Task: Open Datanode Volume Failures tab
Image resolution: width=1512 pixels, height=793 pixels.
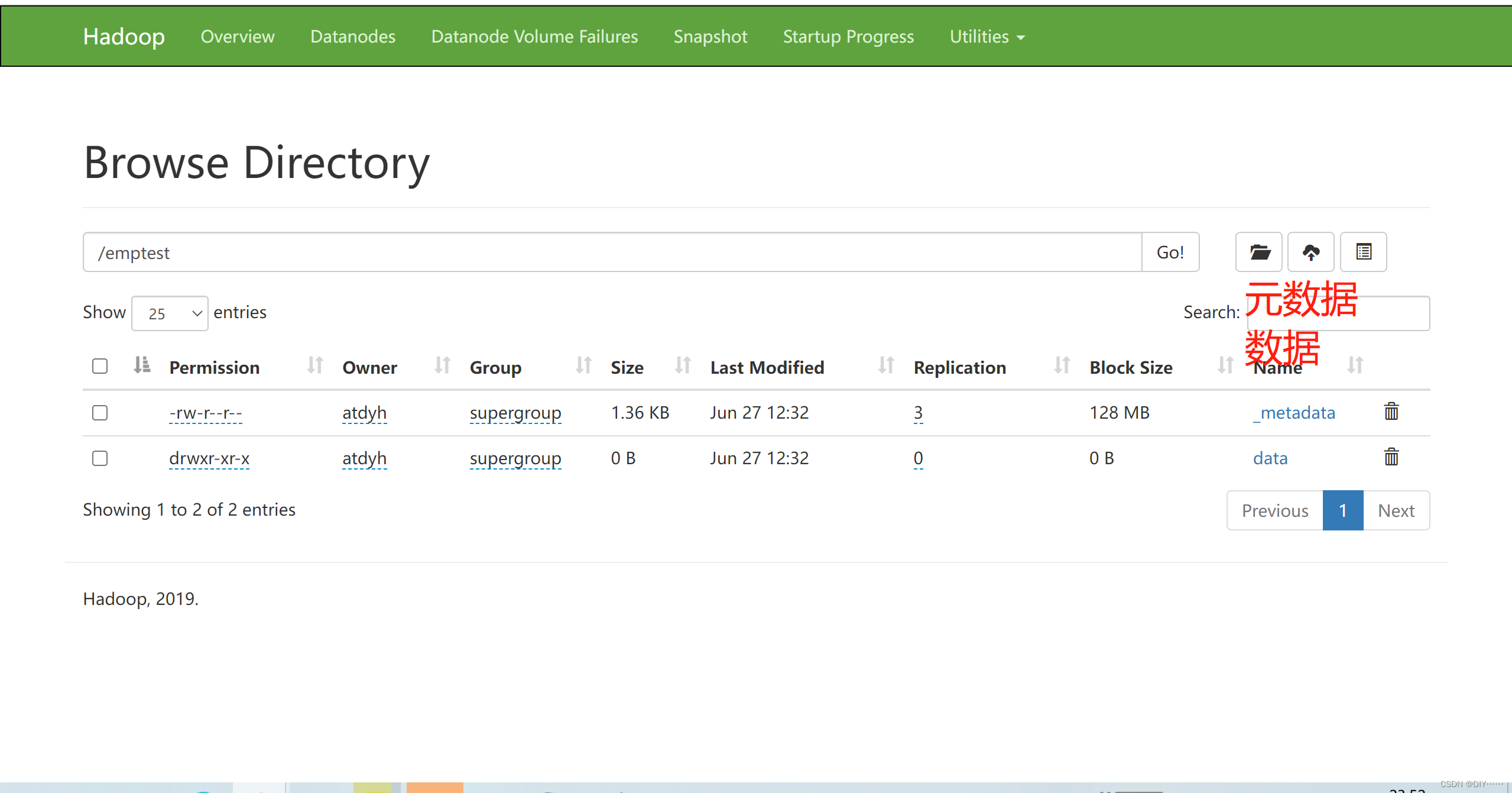Action: 534,37
